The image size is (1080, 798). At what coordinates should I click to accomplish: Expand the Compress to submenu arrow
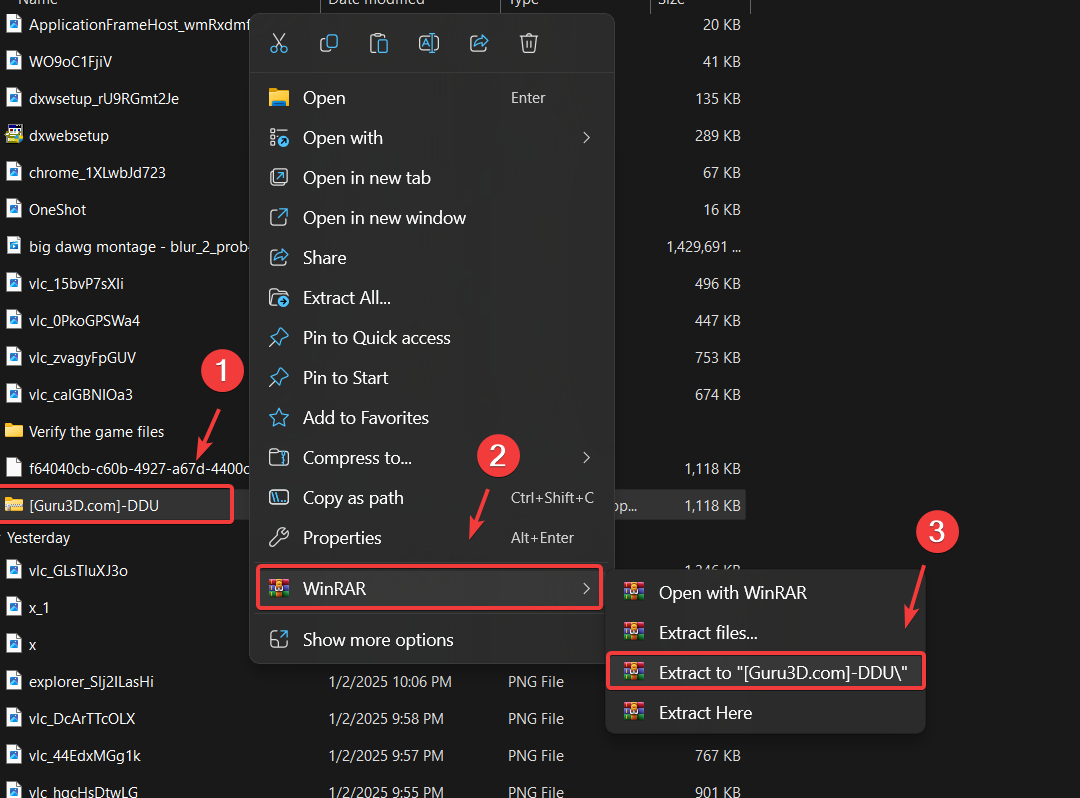coord(587,458)
